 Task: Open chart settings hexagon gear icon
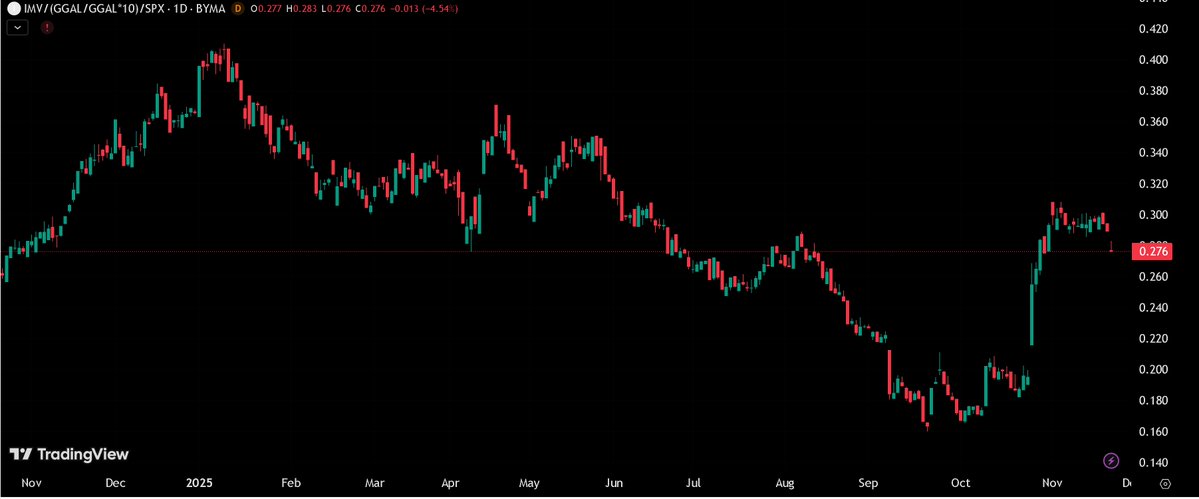1165,484
